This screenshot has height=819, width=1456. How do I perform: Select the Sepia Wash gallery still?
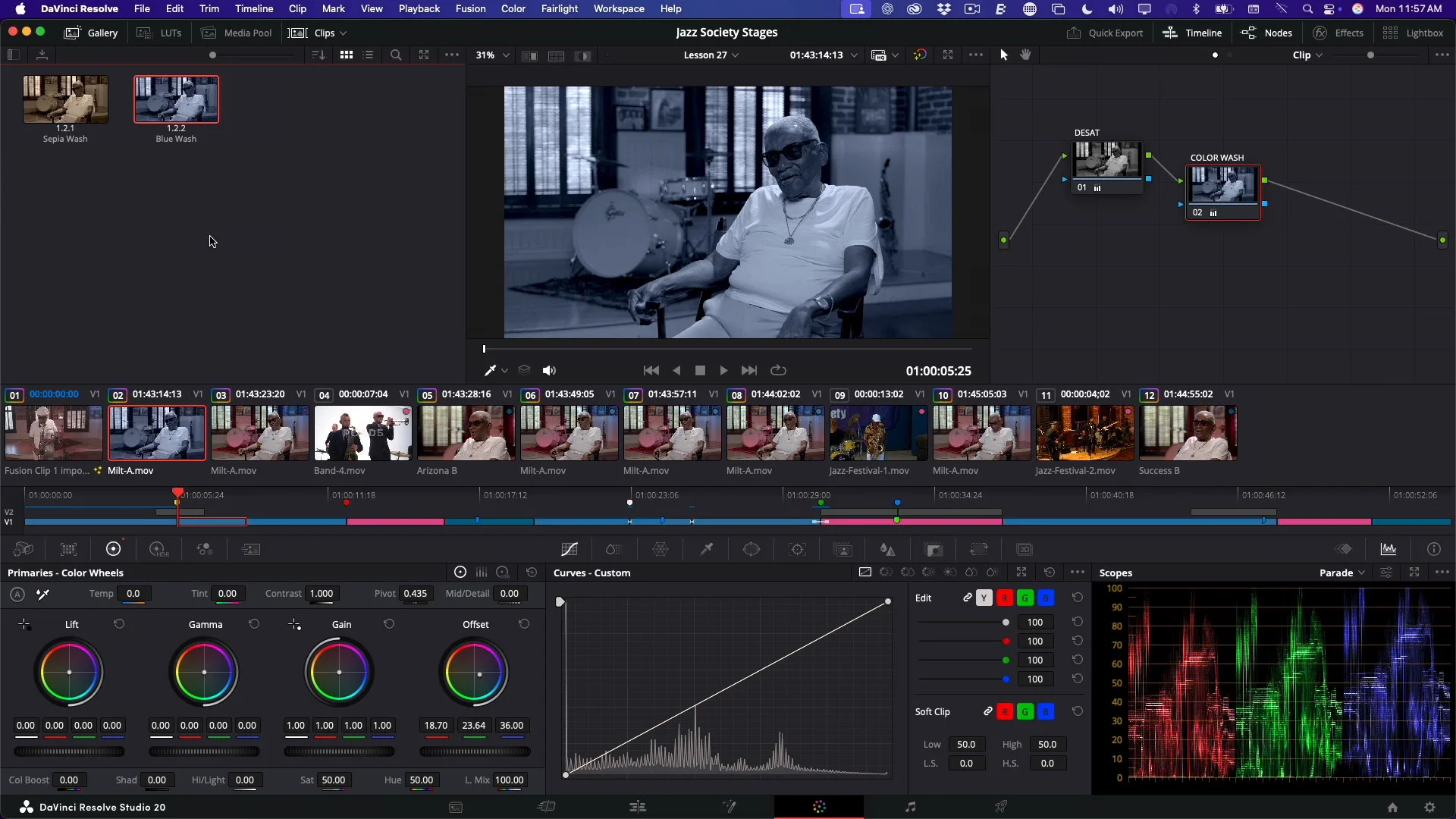[65, 99]
